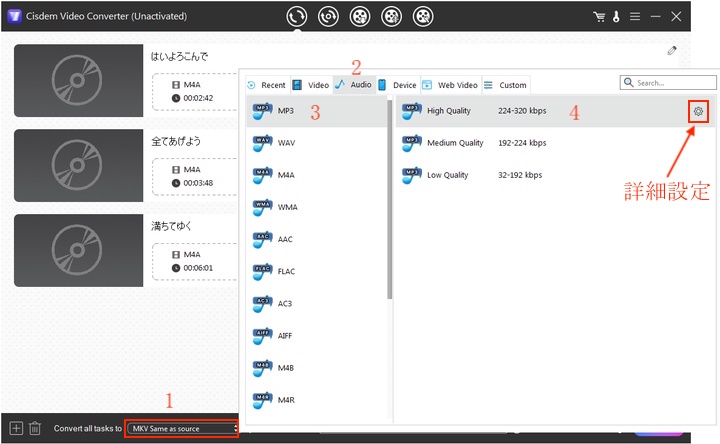
Task: Select M4R format in the list
Action: point(317,400)
